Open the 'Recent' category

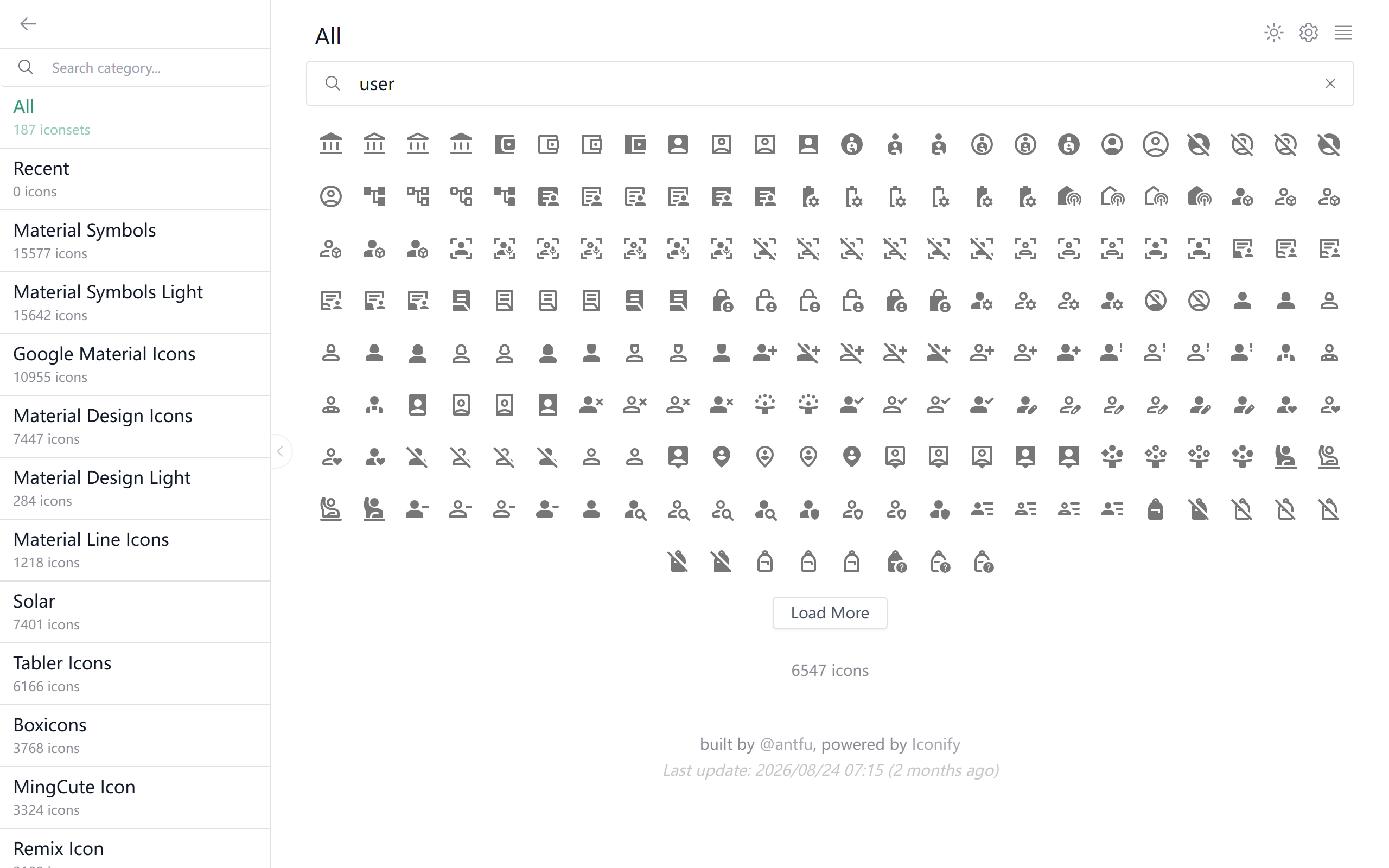tap(135, 179)
